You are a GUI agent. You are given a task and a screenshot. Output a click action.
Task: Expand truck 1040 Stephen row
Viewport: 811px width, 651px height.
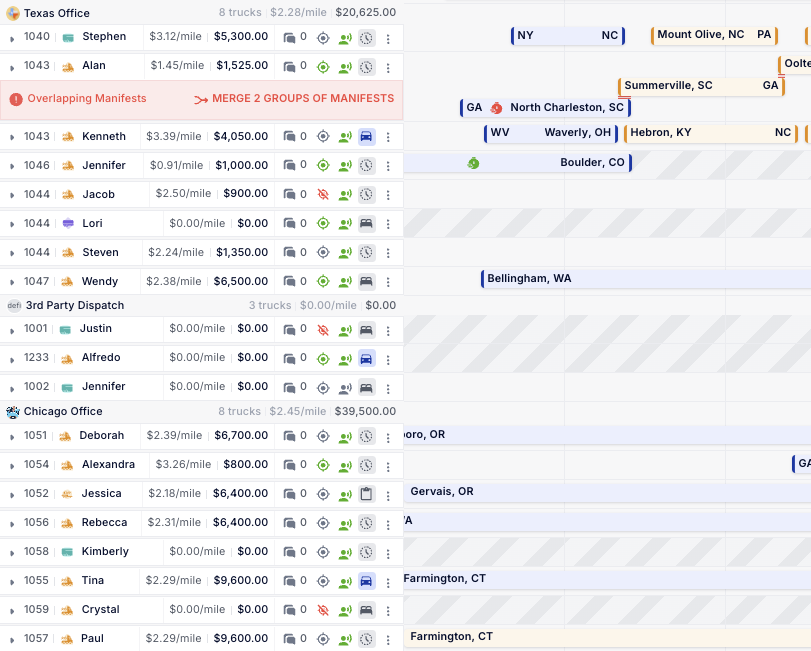click(x=12, y=38)
